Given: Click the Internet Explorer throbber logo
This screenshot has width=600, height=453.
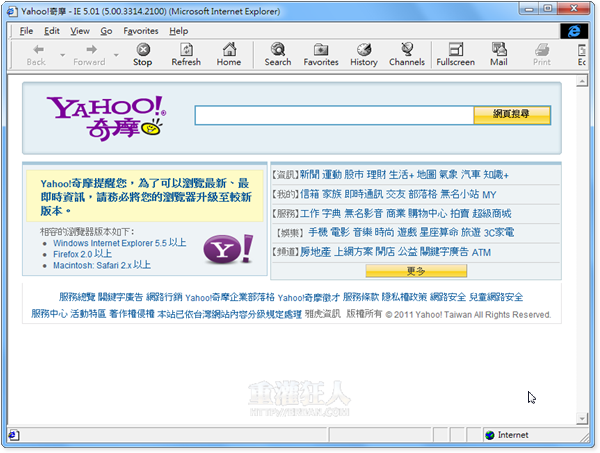Looking at the screenshot, I should [574, 31].
